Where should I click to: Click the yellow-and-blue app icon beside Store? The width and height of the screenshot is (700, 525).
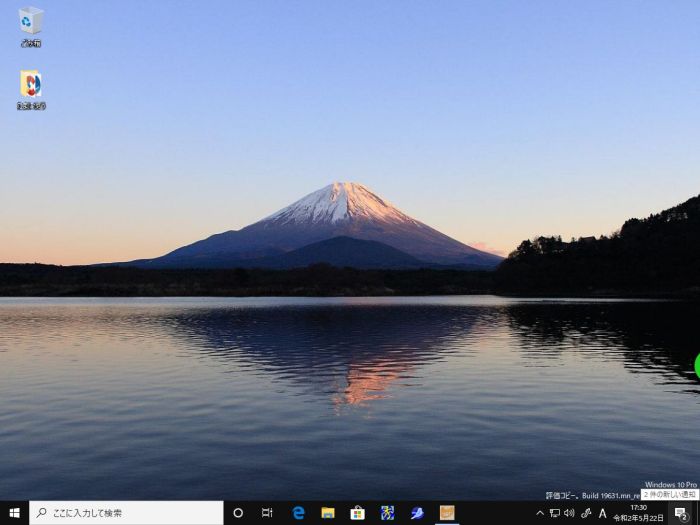(x=387, y=513)
